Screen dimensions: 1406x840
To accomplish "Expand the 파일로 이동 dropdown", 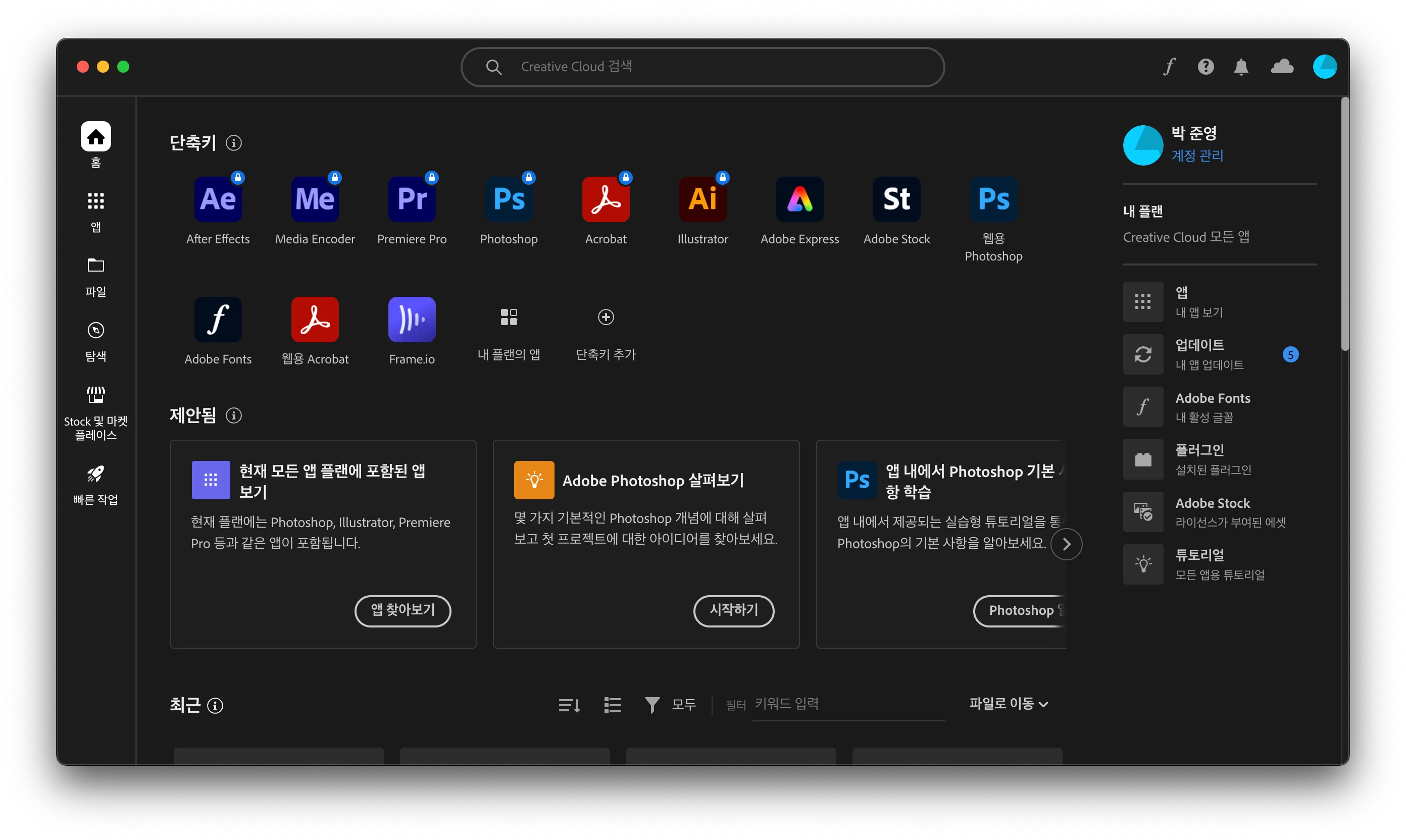I will click(1009, 704).
